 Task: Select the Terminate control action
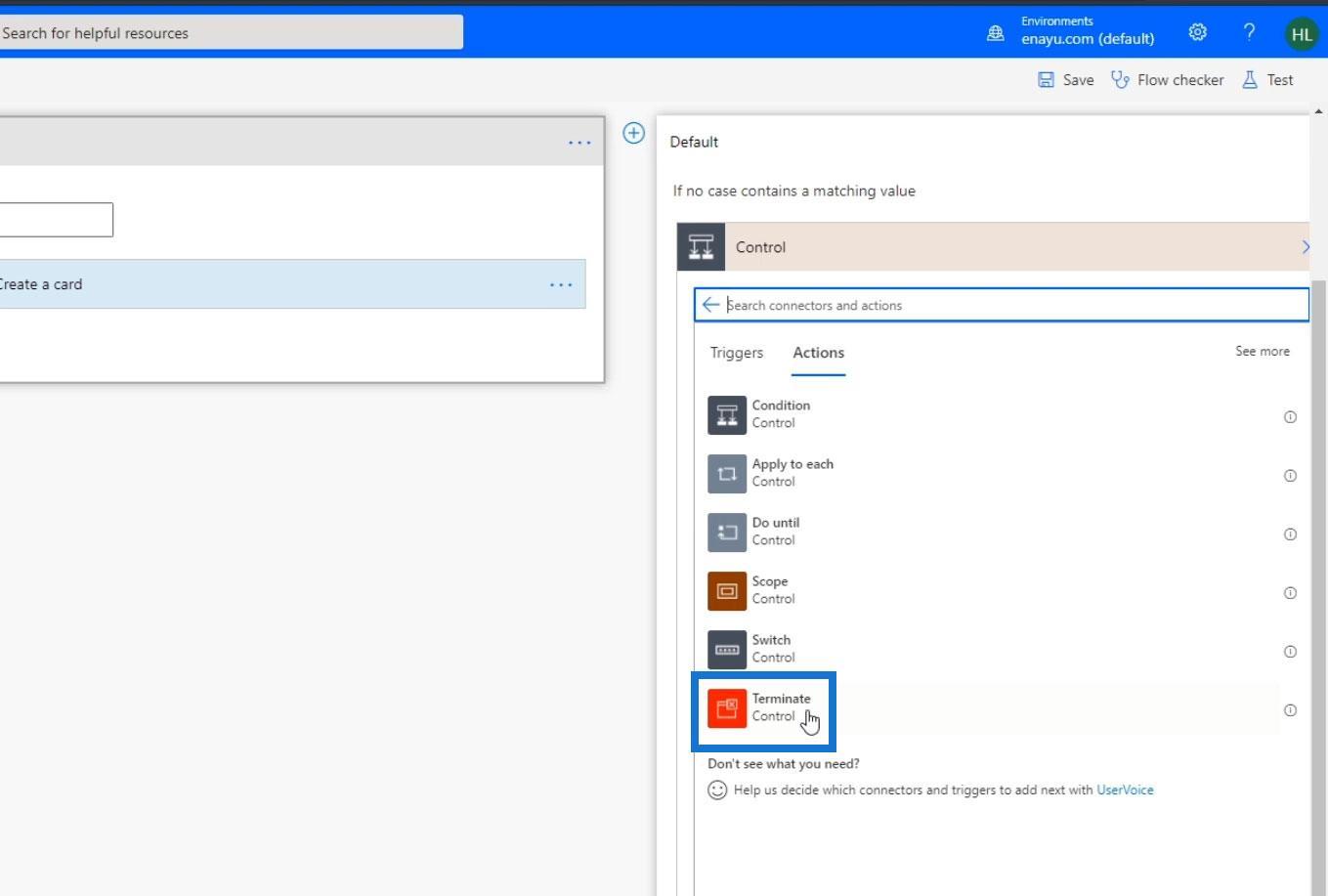coord(780,707)
